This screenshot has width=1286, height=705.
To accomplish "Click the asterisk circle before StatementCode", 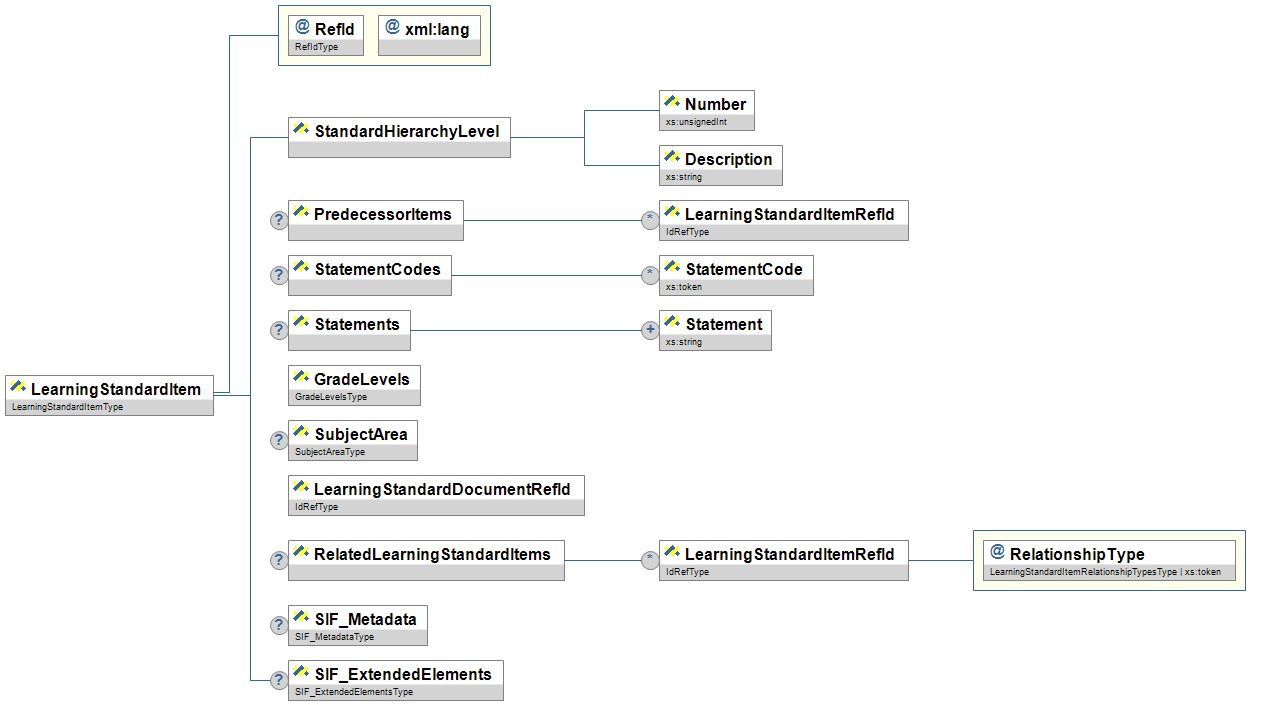I will point(650,275).
